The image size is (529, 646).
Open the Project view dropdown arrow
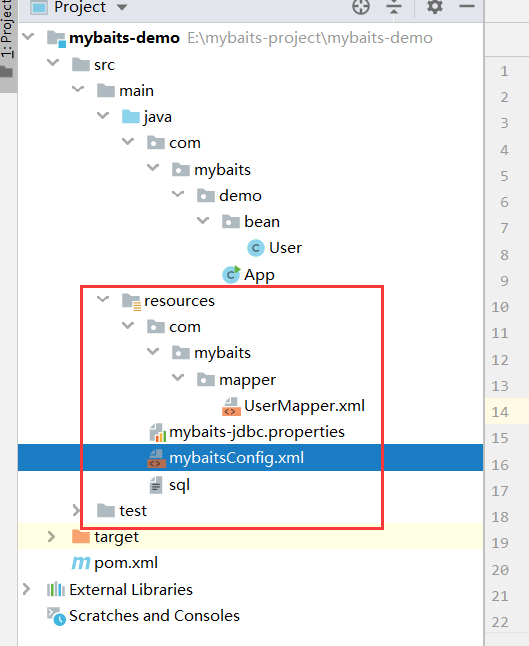122,7
